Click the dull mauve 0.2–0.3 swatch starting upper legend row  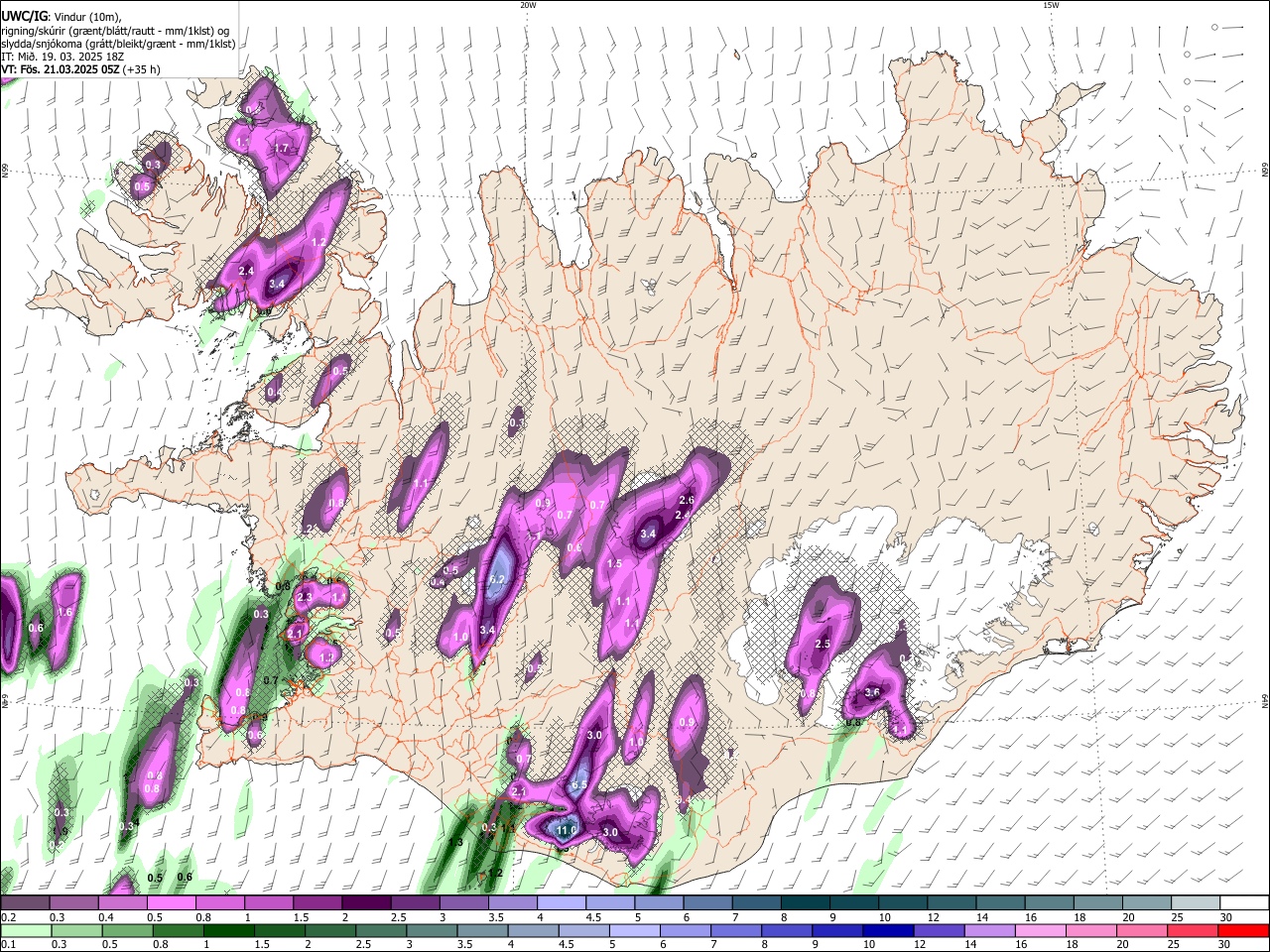tap(24, 902)
